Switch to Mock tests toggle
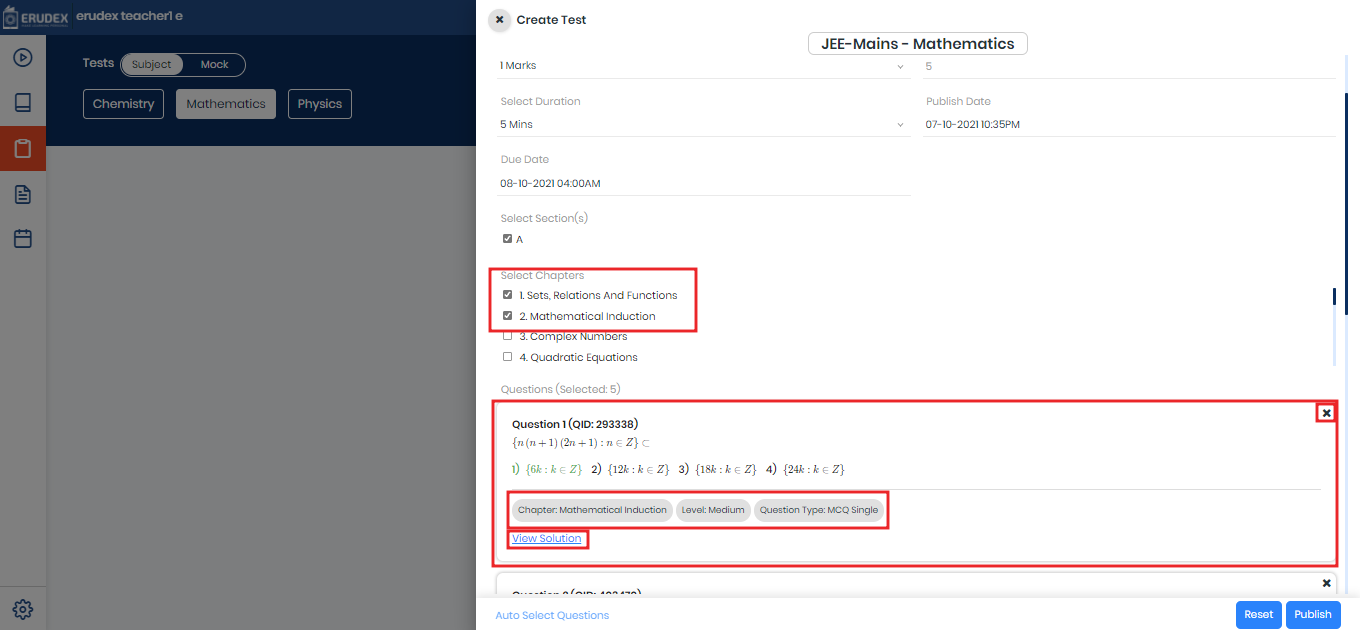Screen dimensions: 1360x630 tap(214, 65)
